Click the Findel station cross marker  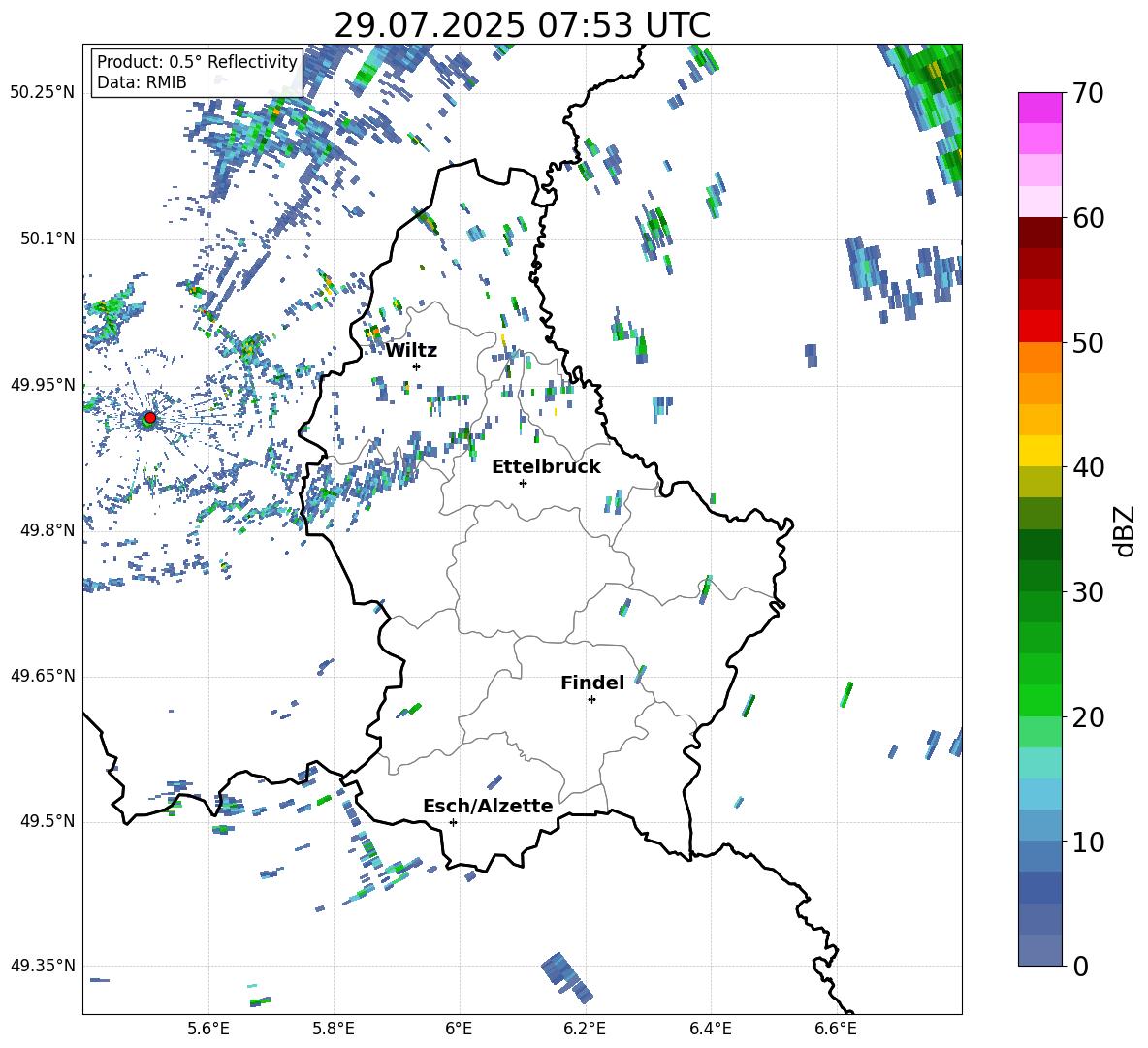click(591, 700)
